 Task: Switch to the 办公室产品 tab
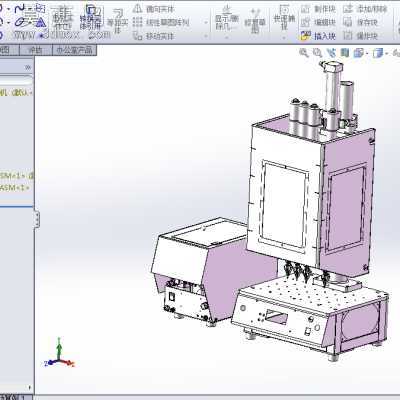(75, 50)
